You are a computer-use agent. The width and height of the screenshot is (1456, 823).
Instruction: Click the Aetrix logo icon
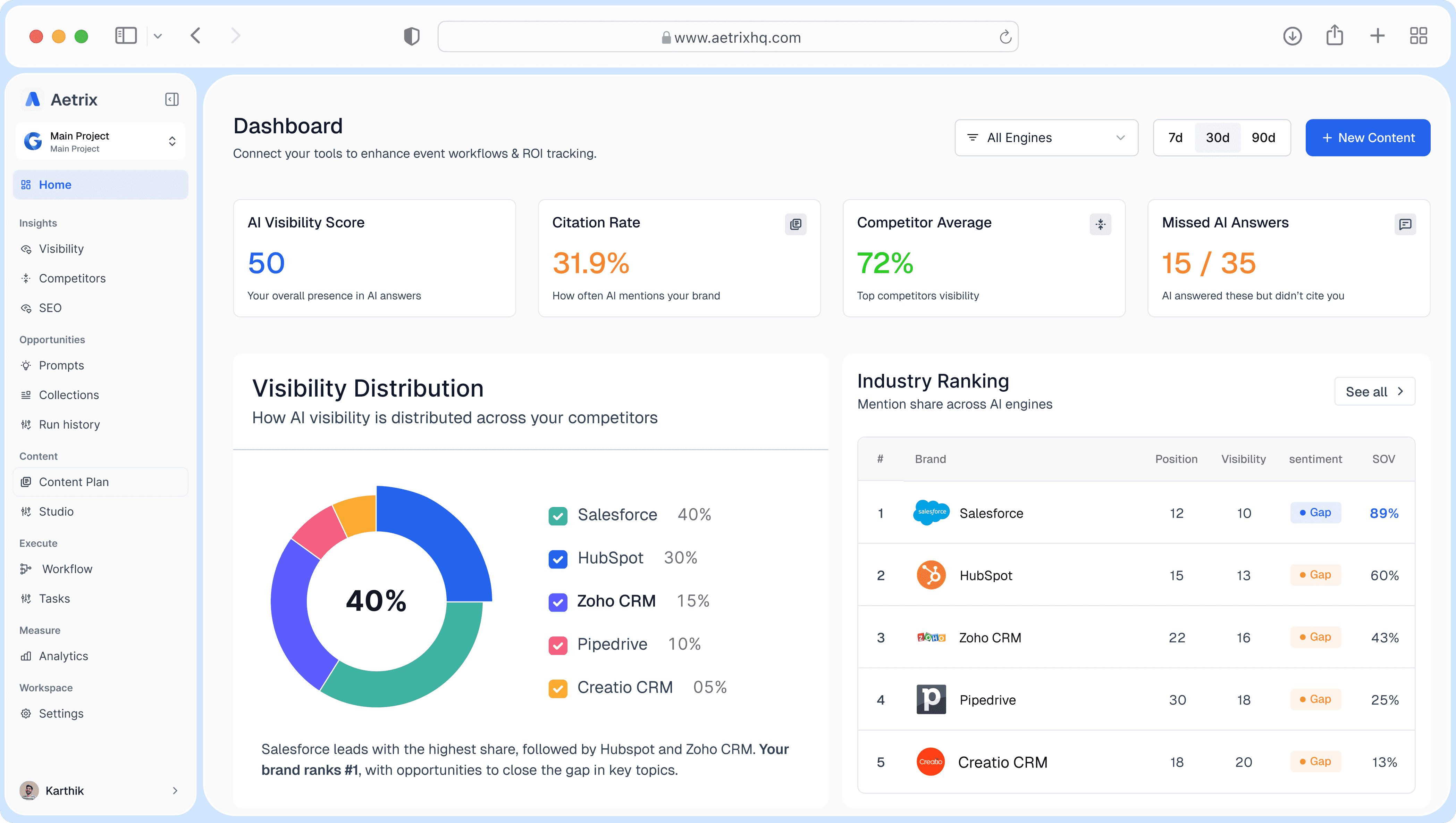pos(33,100)
